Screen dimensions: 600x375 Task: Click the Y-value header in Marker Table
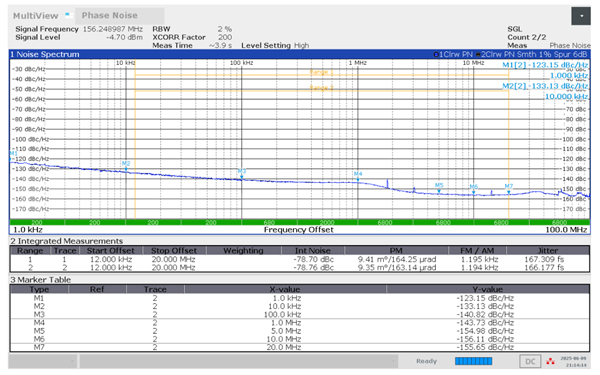pos(488,289)
